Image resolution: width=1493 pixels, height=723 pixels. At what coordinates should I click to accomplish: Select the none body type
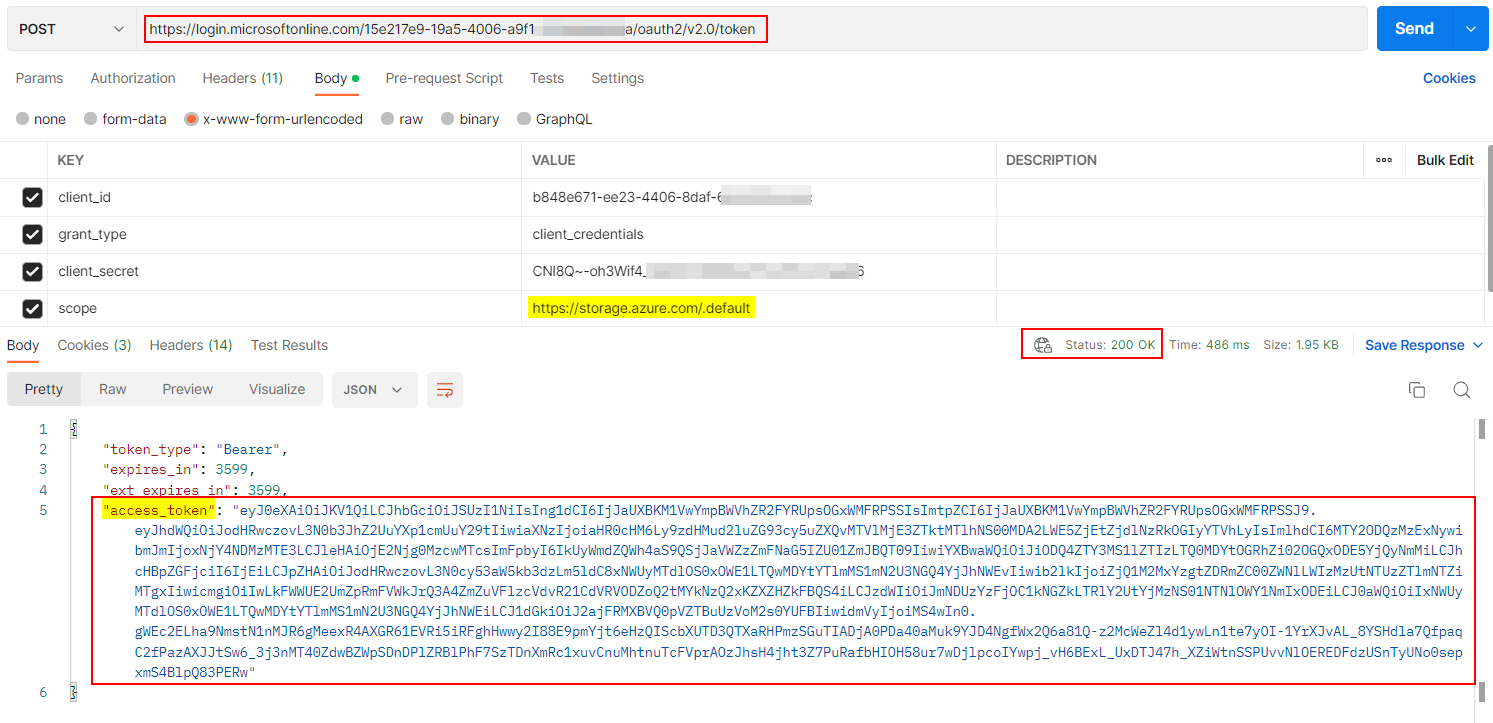(x=41, y=119)
